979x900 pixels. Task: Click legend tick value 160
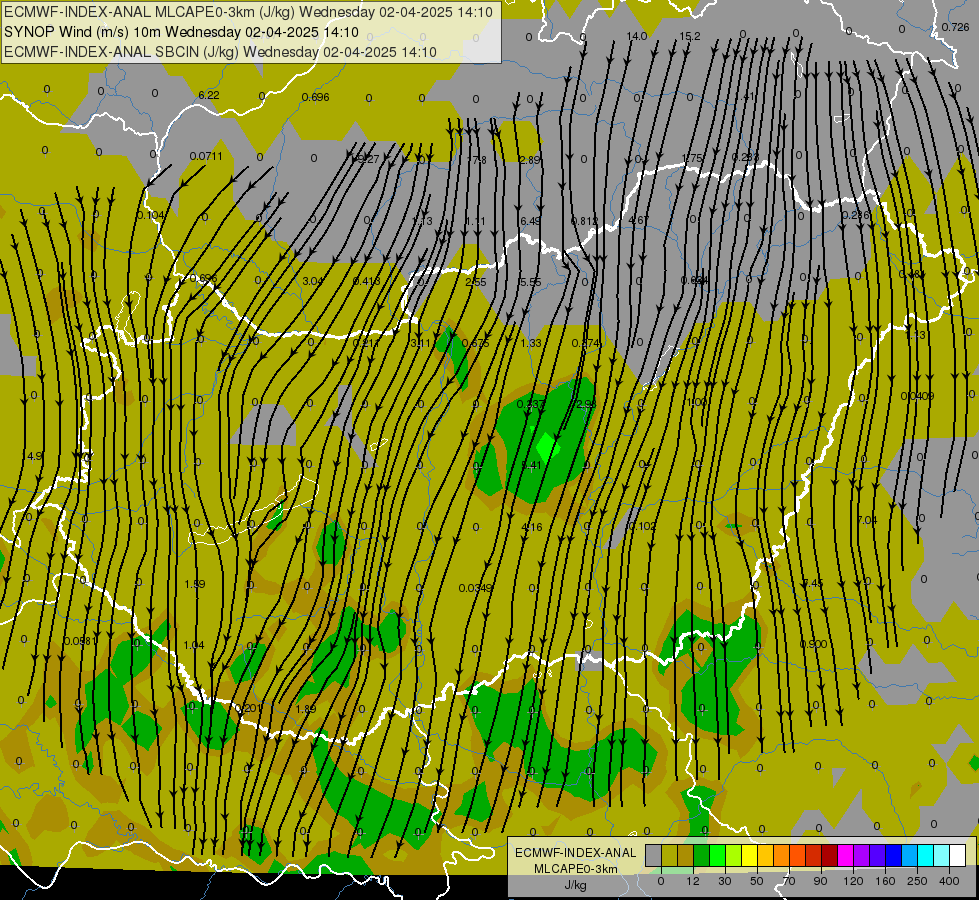(885, 881)
